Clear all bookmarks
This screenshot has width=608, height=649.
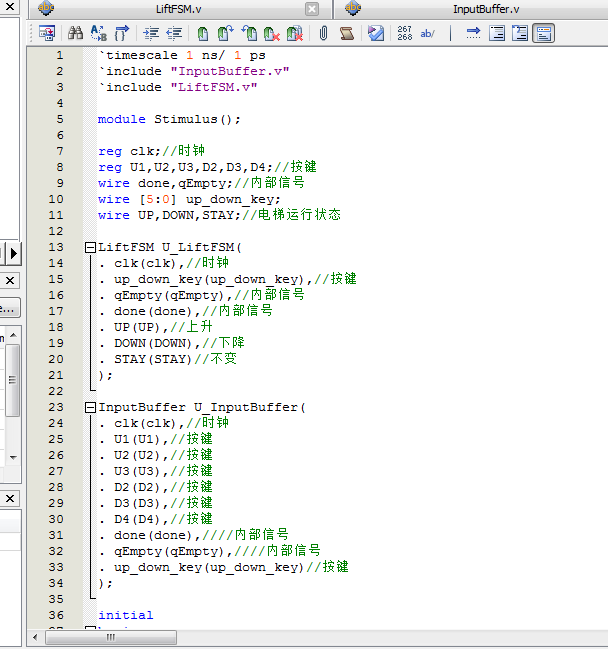tap(295, 33)
